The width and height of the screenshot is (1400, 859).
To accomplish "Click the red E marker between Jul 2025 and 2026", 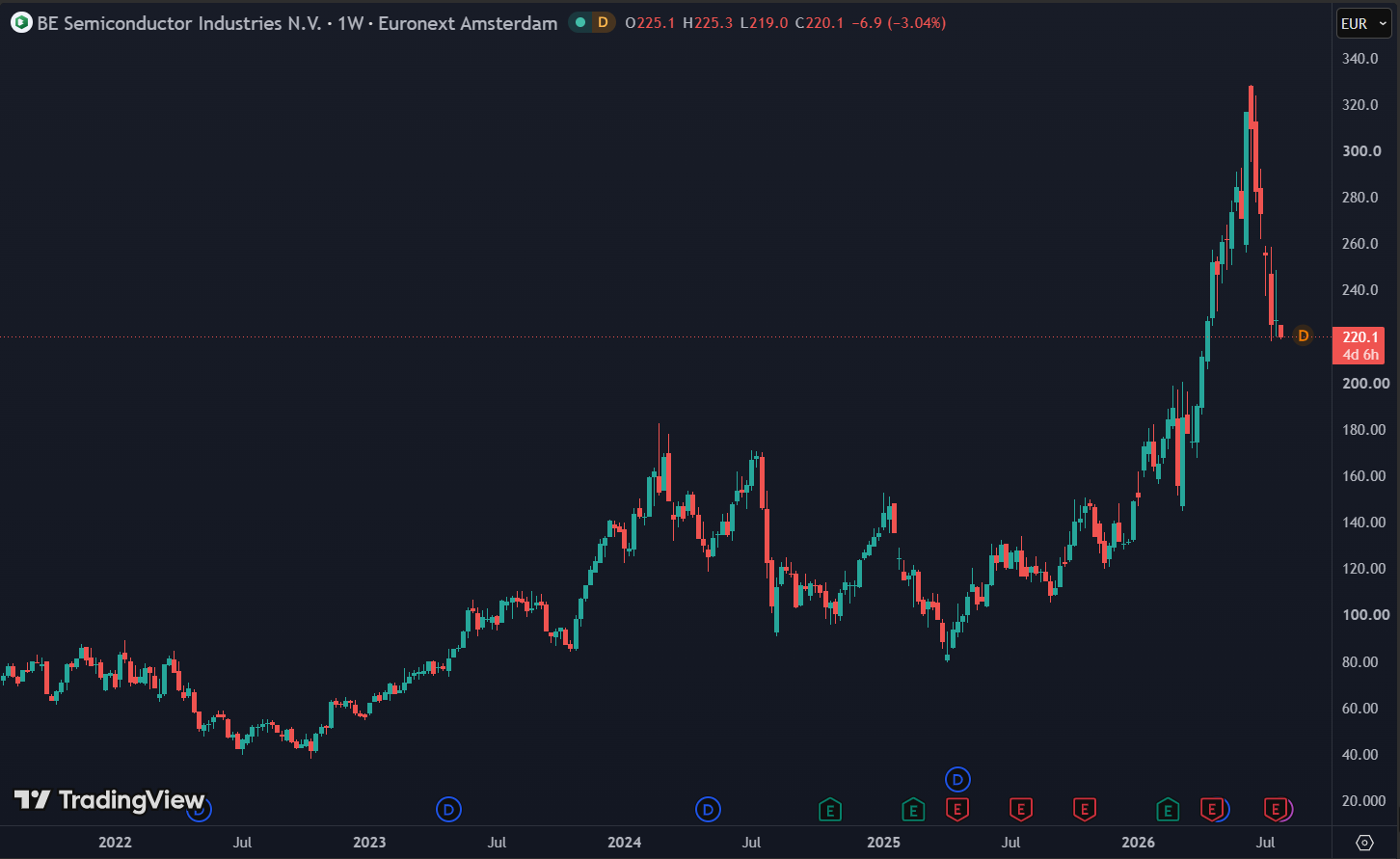I will [x=1085, y=810].
